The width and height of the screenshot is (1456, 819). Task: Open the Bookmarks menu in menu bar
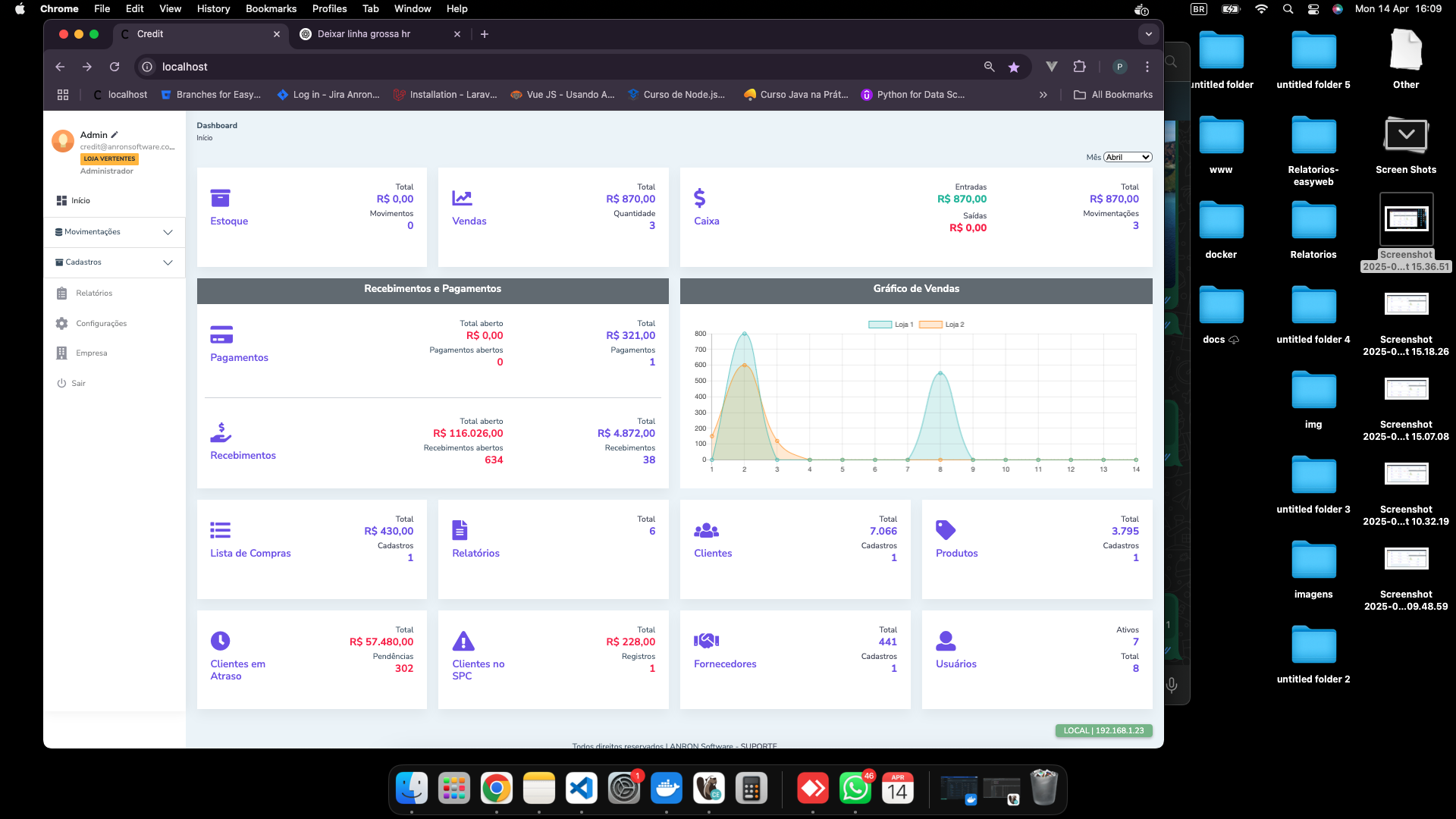(271, 8)
